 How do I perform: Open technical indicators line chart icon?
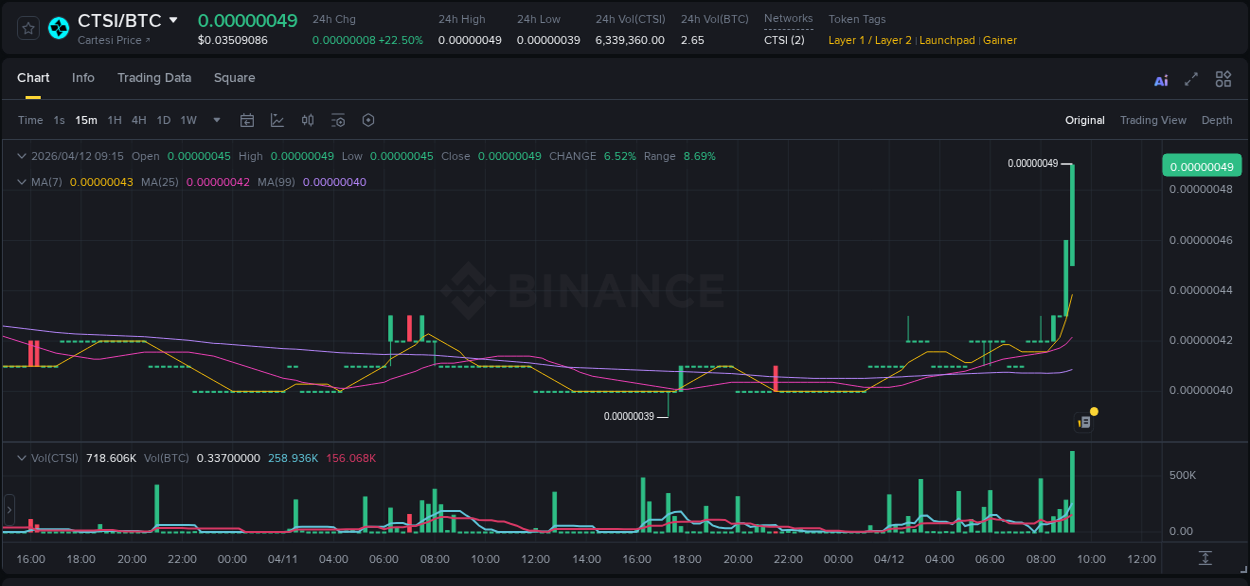tap(277, 120)
